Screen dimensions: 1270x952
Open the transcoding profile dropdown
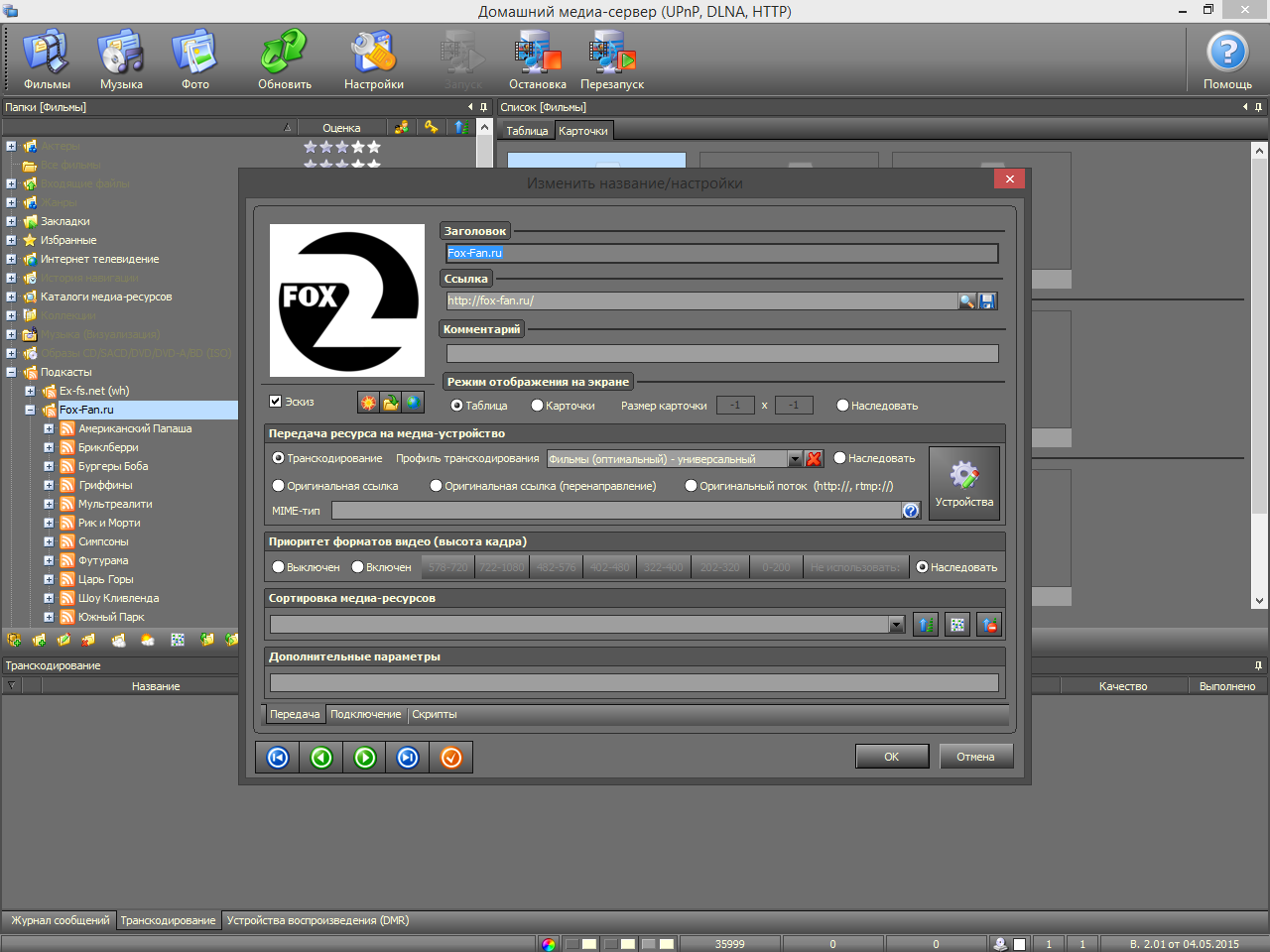point(795,459)
